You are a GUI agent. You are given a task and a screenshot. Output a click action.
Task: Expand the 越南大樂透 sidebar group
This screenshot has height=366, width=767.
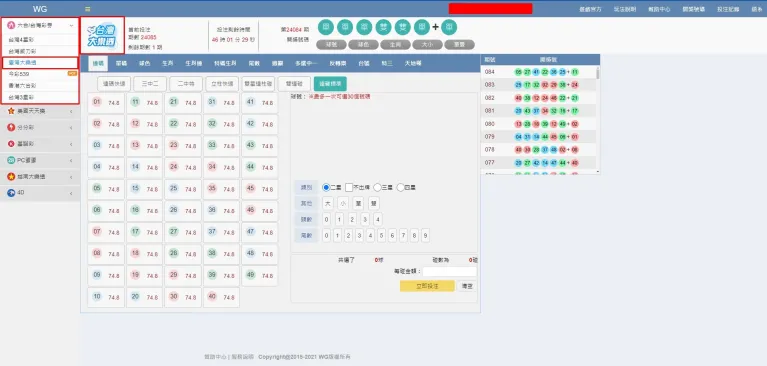(40, 177)
